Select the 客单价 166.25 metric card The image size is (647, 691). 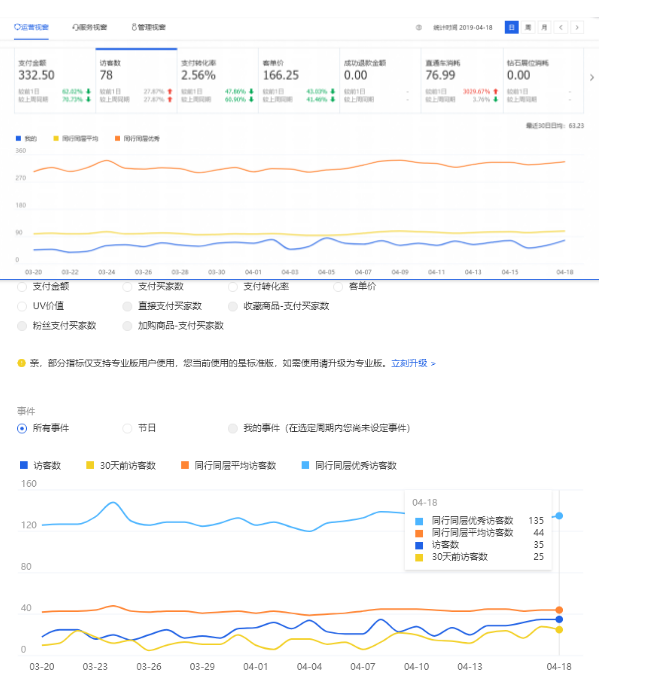coord(299,81)
